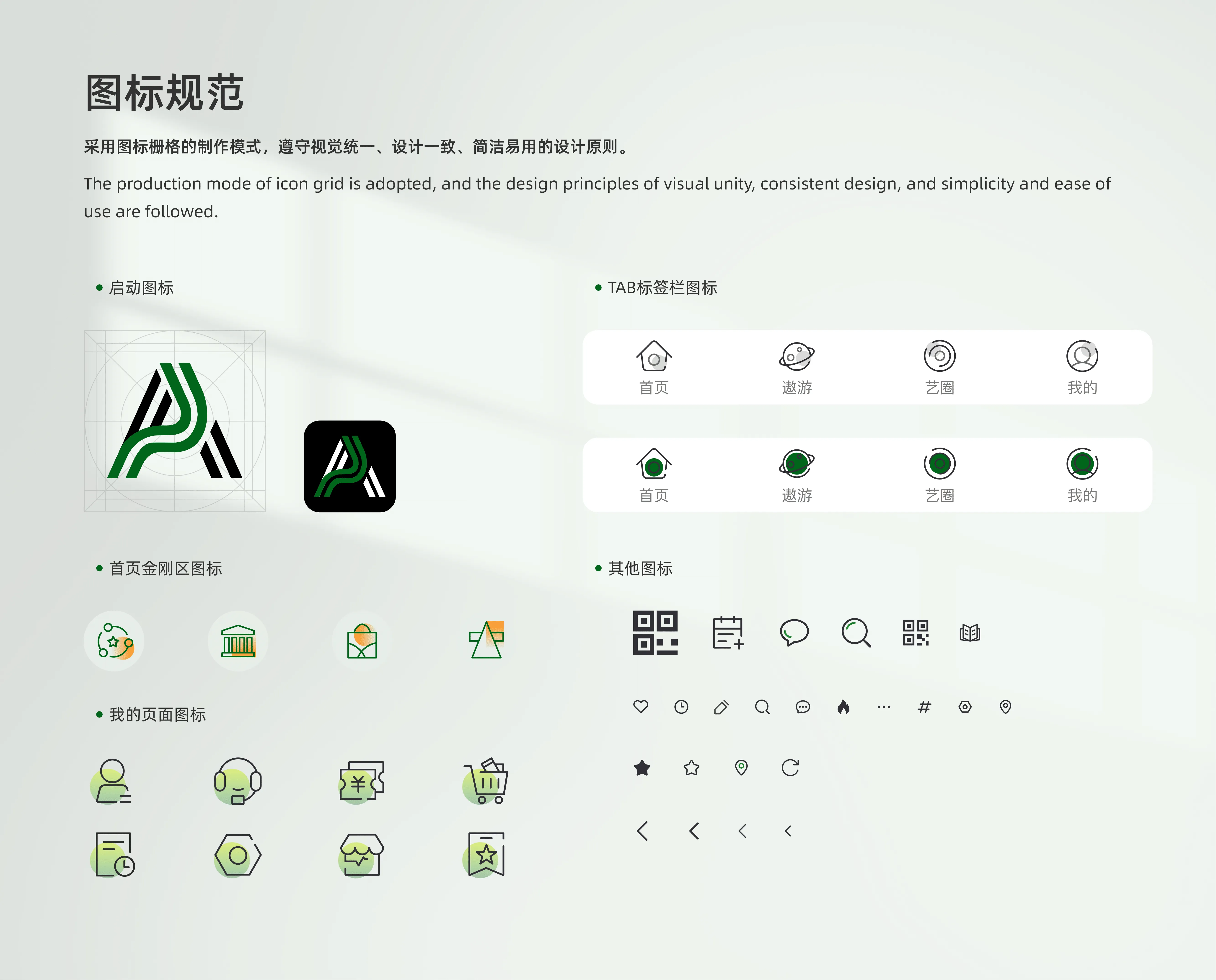Click the logo grid construction thumbnail
The width and height of the screenshot is (1216, 980).
[174, 421]
